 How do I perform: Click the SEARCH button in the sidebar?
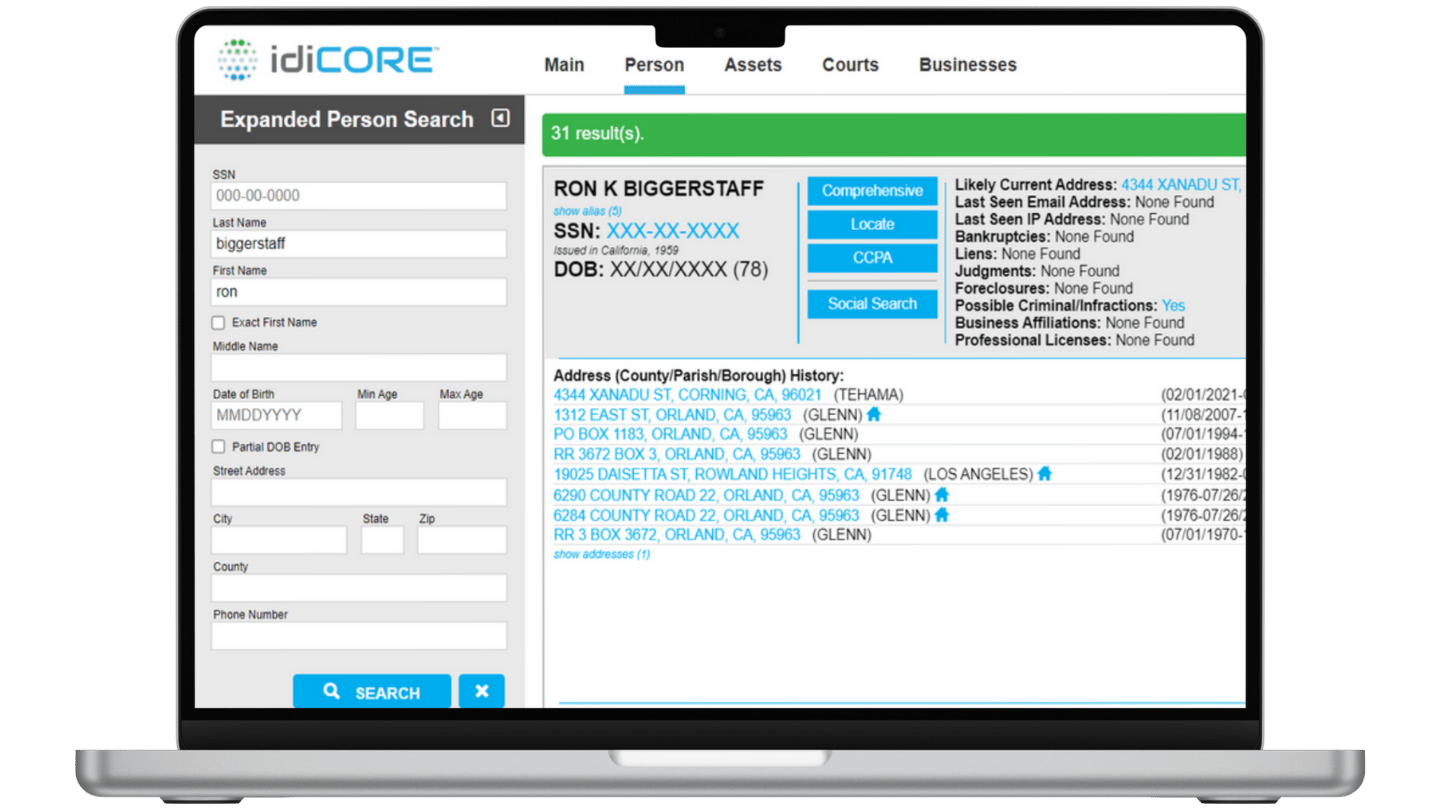click(x=372, y=691)
